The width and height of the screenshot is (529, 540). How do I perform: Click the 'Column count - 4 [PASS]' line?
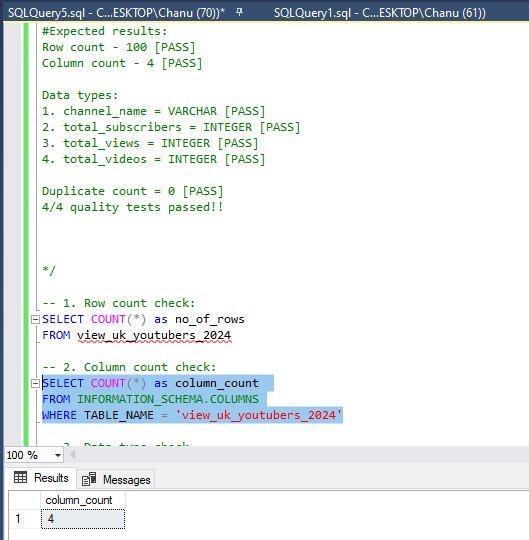coord(122,63)
